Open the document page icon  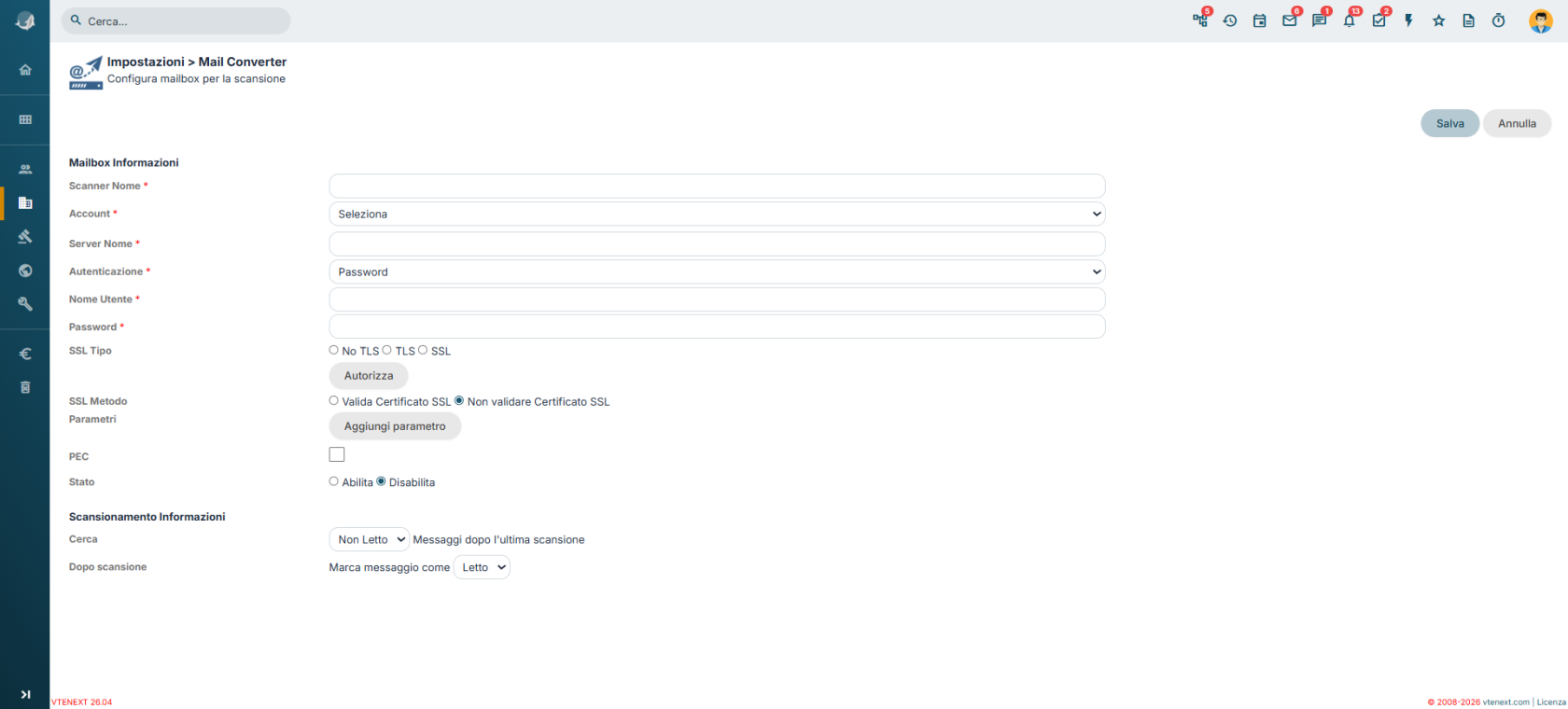pos(1469,21)
